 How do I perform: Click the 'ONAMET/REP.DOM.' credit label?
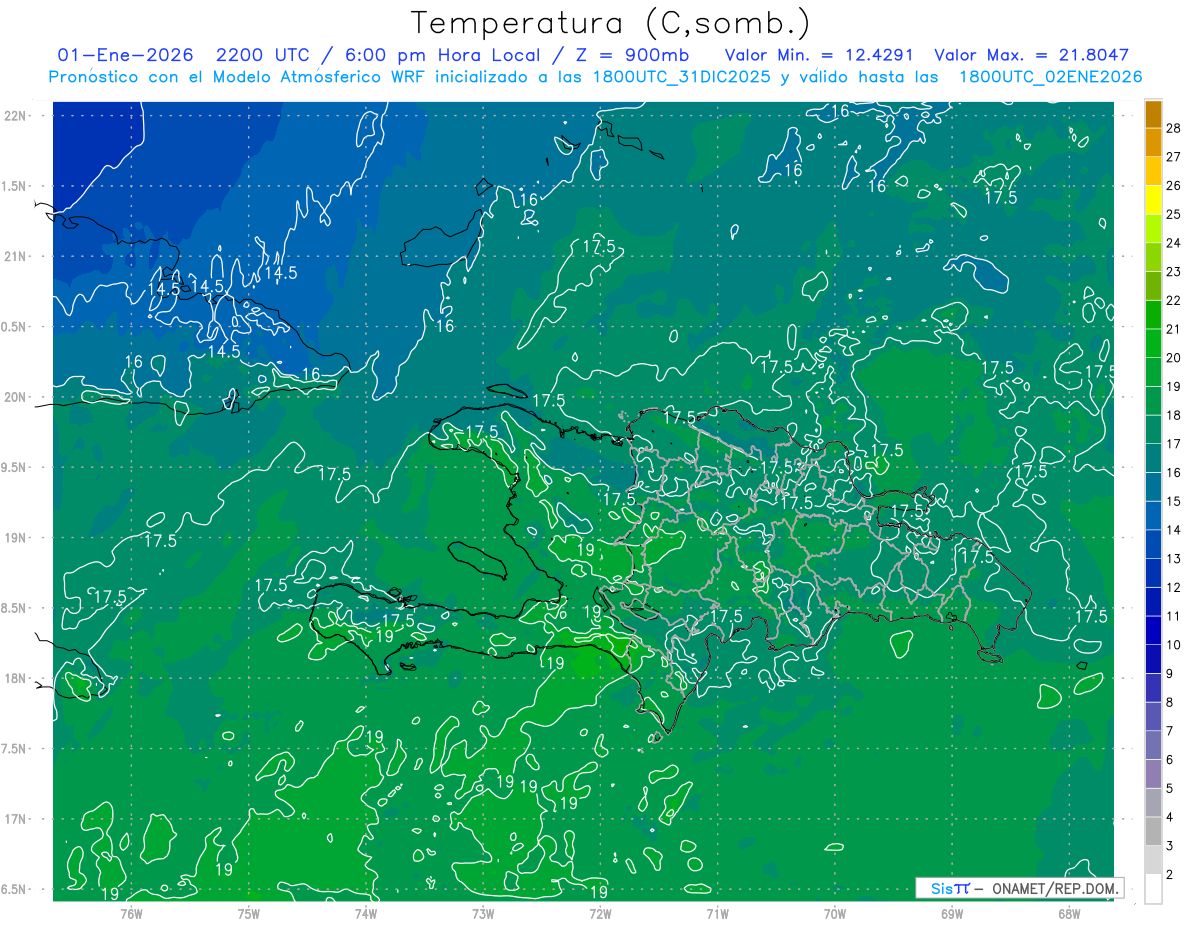click(1055, 888)
